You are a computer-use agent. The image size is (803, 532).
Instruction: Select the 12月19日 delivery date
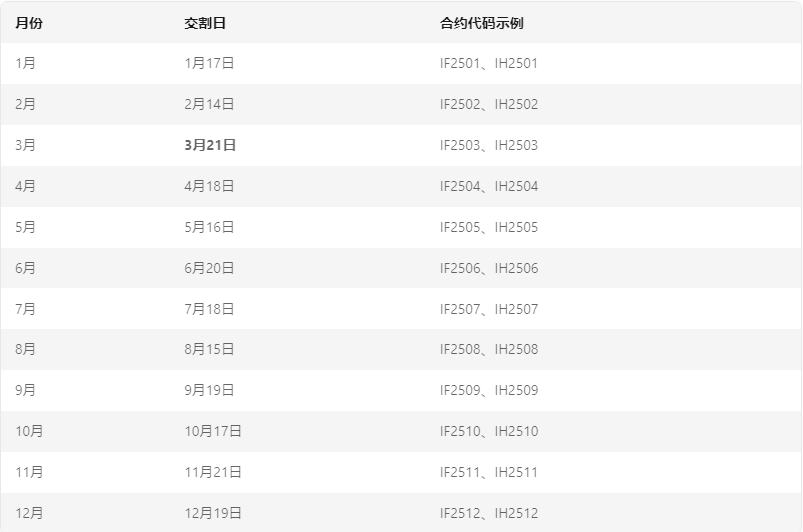(x=213, y=513)
